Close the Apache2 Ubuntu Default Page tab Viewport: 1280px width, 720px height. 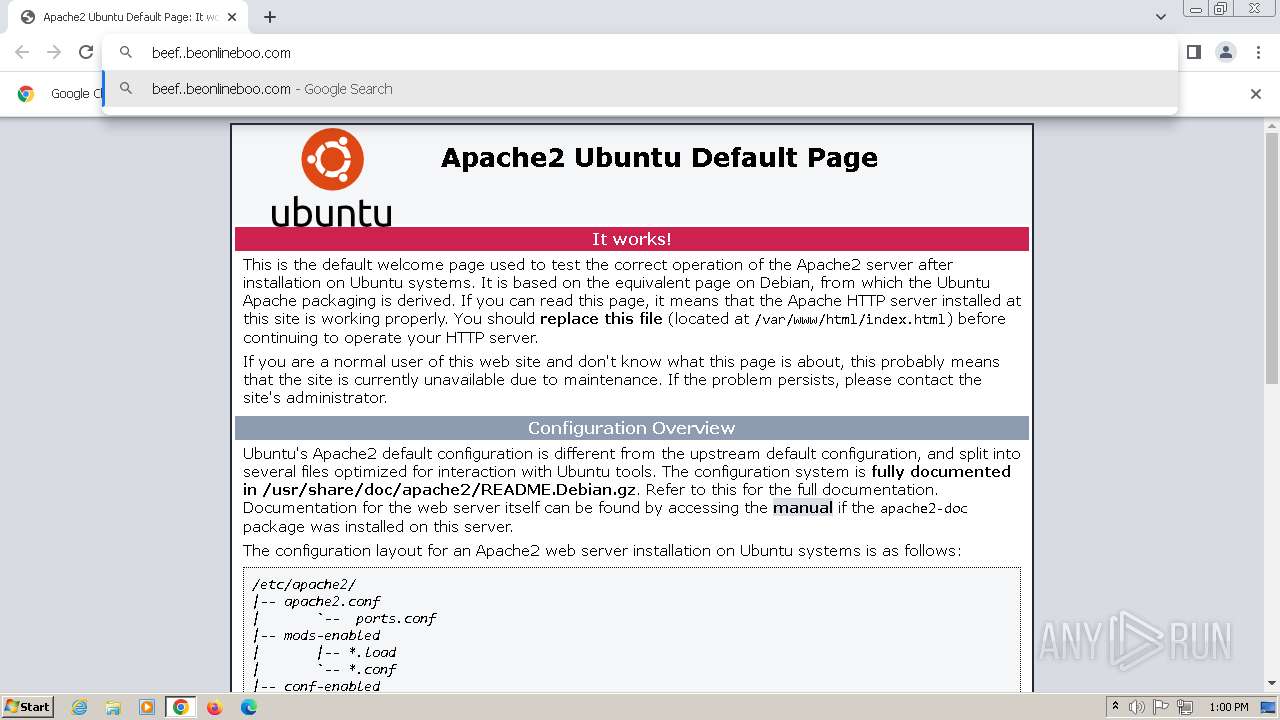232,17
